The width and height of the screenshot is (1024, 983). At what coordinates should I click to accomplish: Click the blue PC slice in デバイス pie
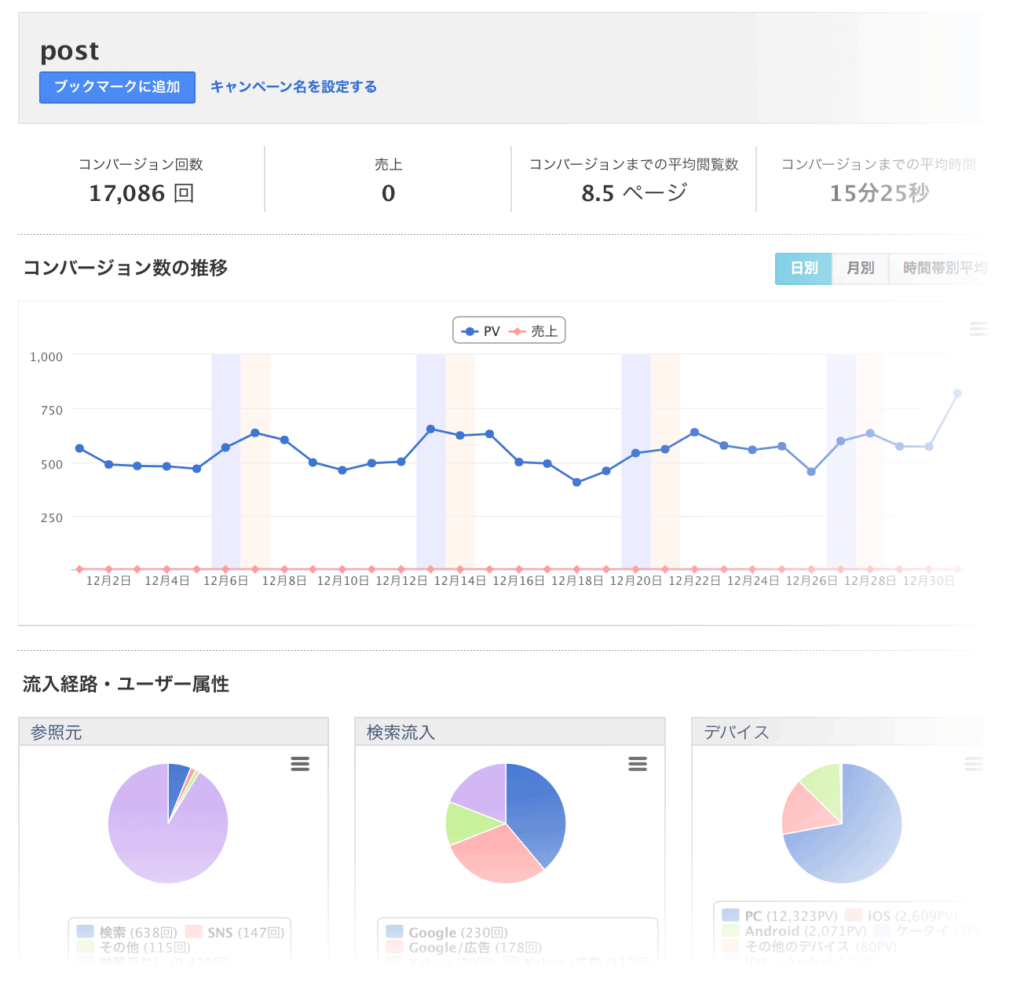(x=860, y=840)
